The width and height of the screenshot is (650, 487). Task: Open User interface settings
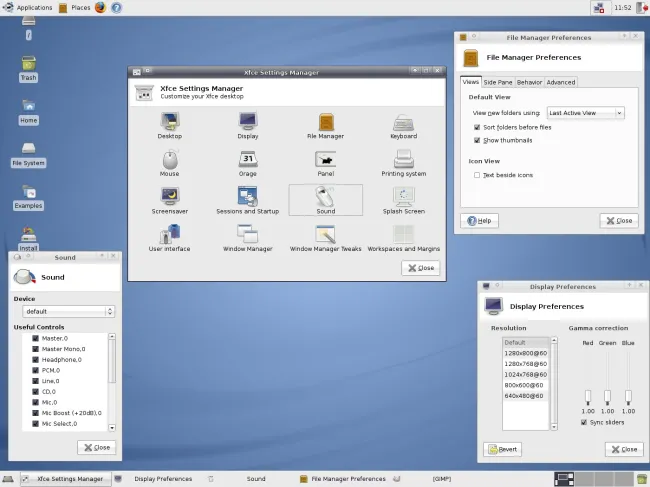[170, 238]
